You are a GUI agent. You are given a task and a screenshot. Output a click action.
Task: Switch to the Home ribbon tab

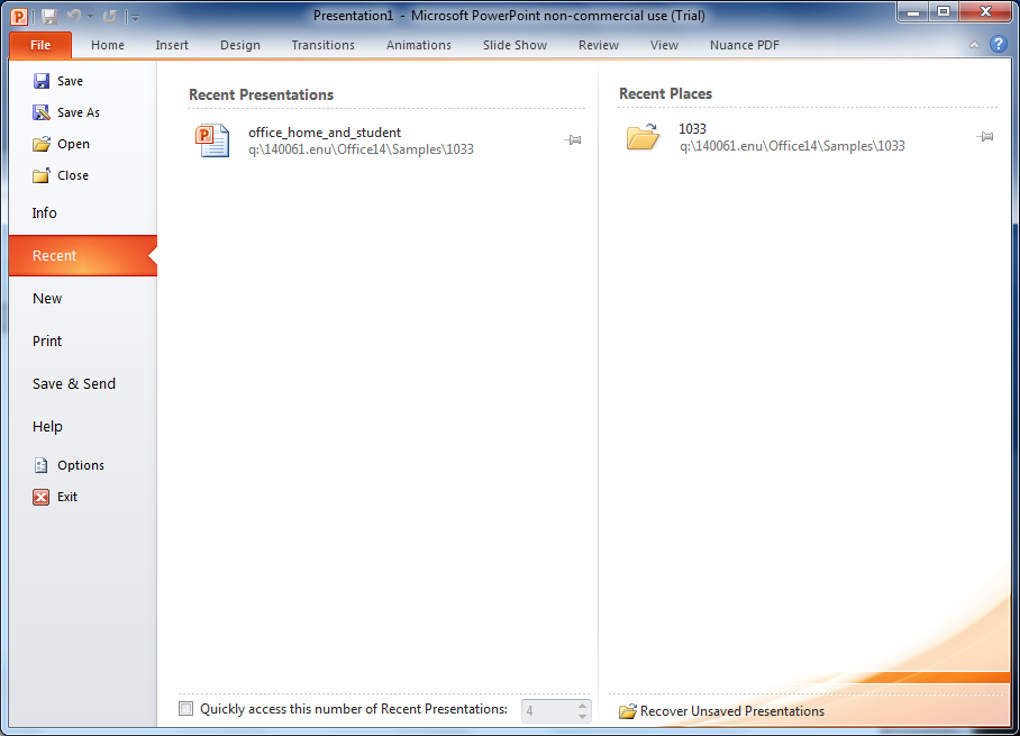tap(107, 45)
